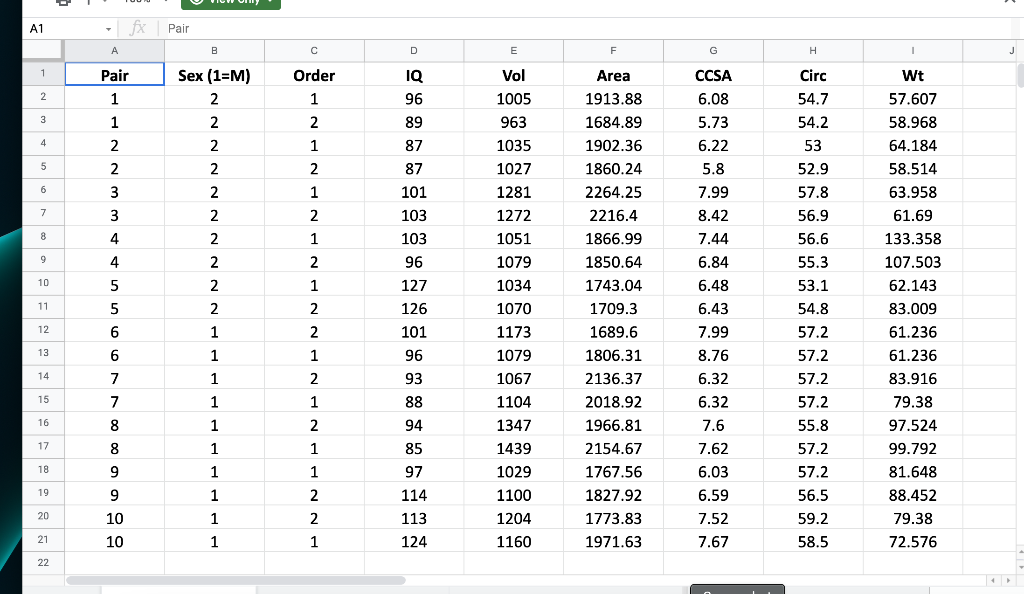Click the scroll-left arrow of horizontal scrollbar

993,580
